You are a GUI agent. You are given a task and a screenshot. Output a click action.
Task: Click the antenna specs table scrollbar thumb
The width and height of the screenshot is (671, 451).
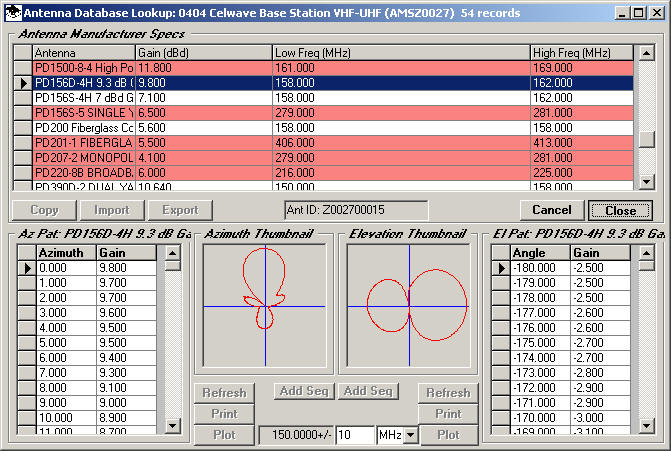(x=646, y=139)
